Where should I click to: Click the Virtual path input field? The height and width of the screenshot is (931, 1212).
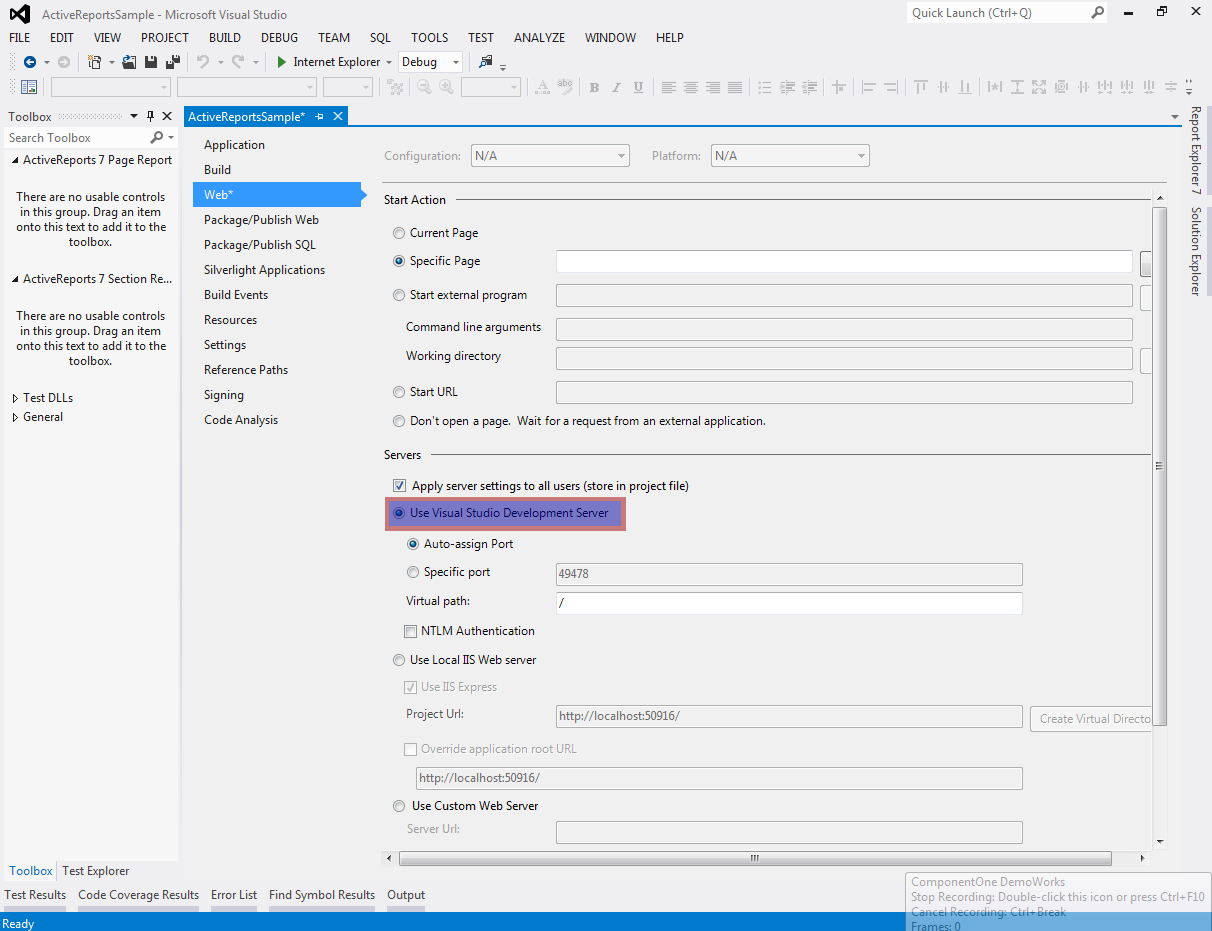tap(789, 603)
